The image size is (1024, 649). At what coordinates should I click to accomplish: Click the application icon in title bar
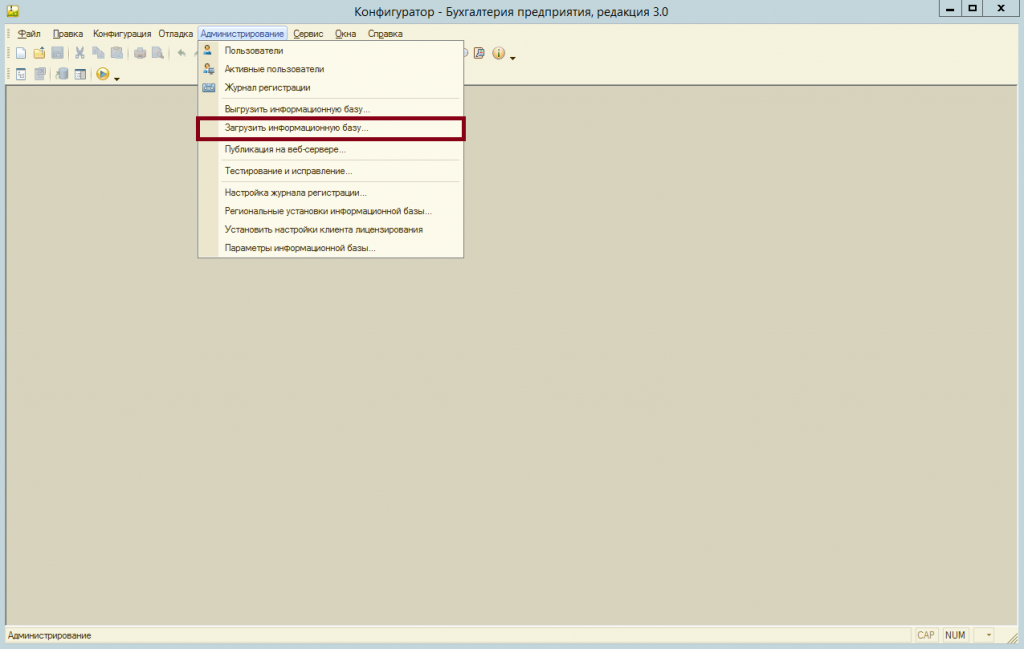tap(12, 11)
